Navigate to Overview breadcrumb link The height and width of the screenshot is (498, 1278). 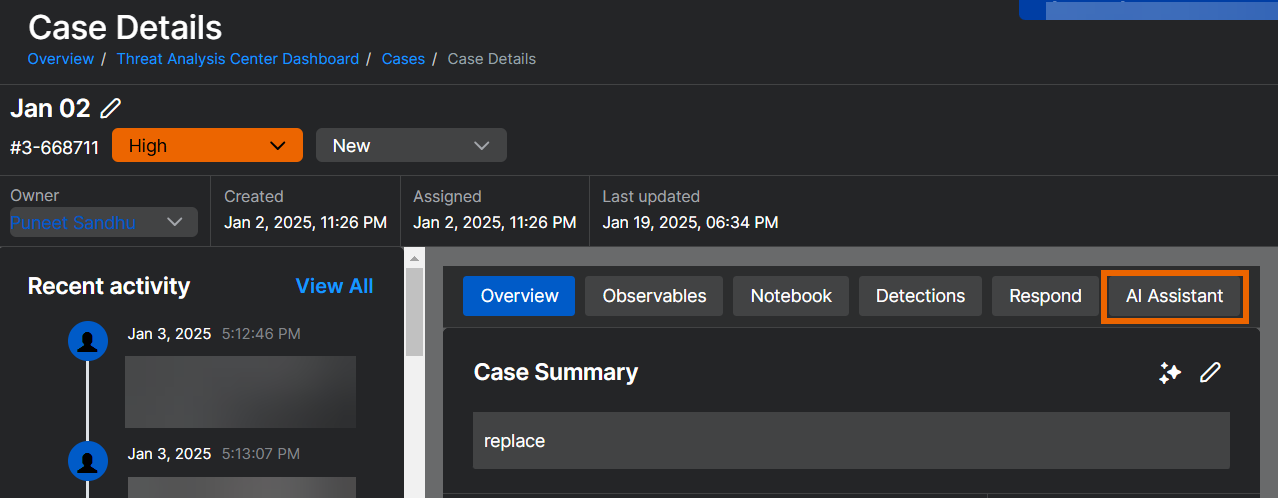click(60, 59)
